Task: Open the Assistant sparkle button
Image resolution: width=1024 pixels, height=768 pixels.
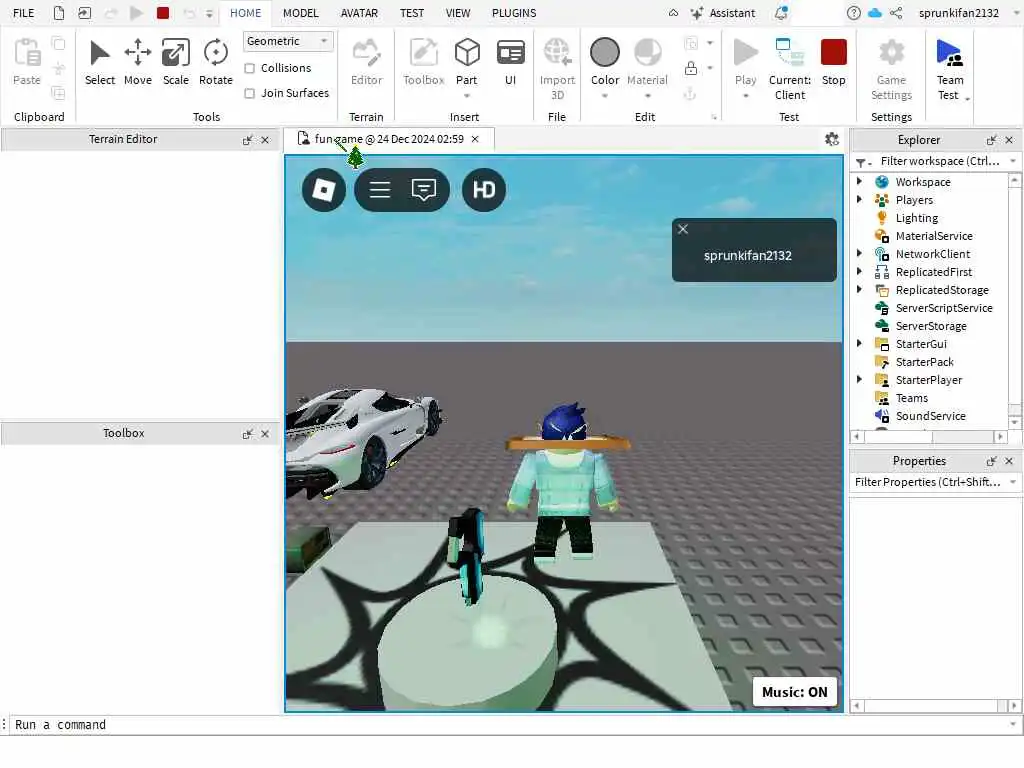Action: [x=722, y=13]
